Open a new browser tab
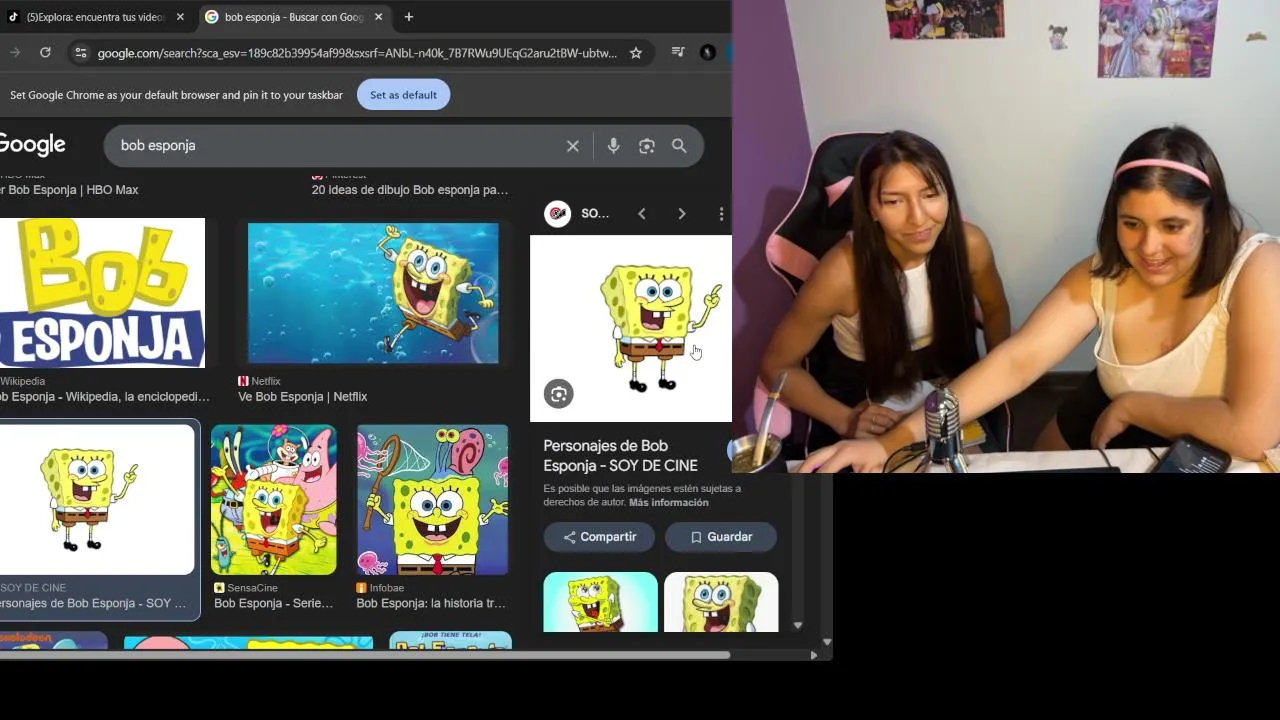 (409, 17)
